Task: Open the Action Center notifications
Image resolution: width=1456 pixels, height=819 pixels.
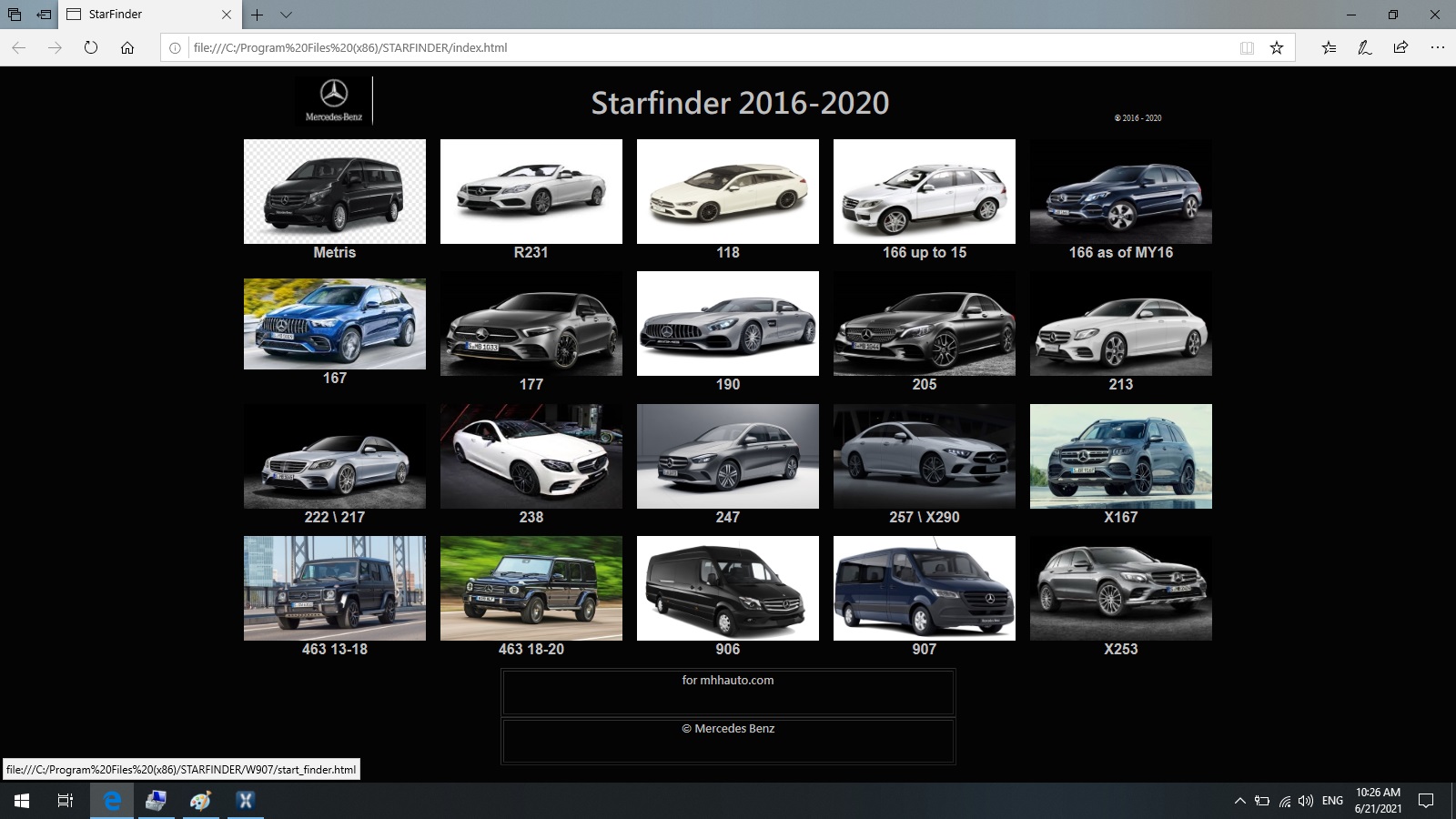Action: (x=1426, y=801)
